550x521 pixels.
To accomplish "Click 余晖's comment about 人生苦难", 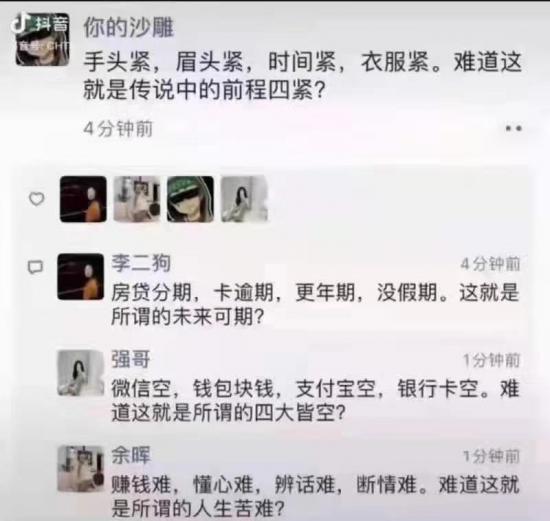I will 315,496.
